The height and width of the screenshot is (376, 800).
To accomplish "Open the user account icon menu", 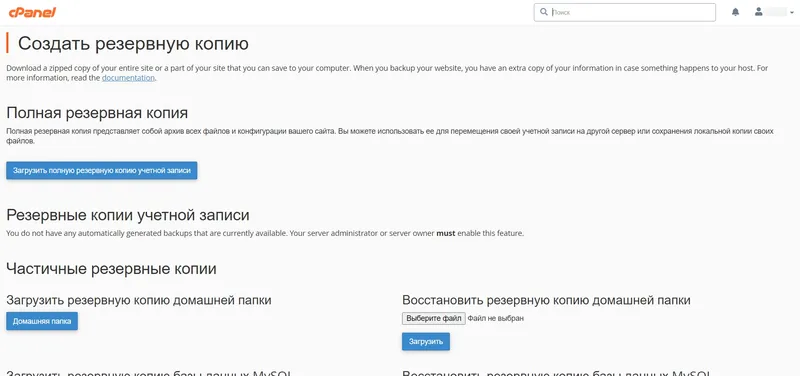I will 759,12.
